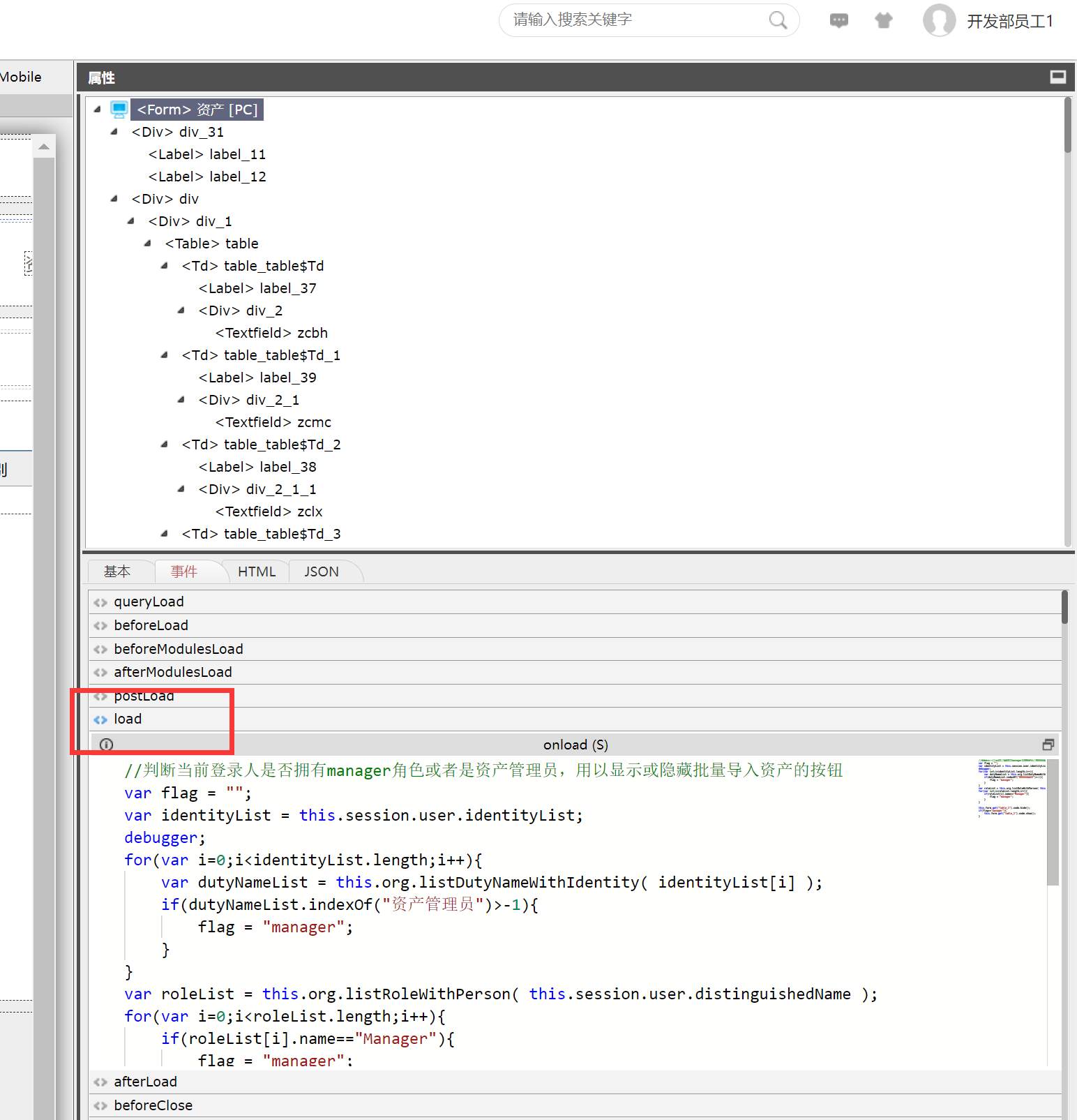
Task: Maximize the onload script editor
Action: pyautogui.click(x=1048, y=745)
